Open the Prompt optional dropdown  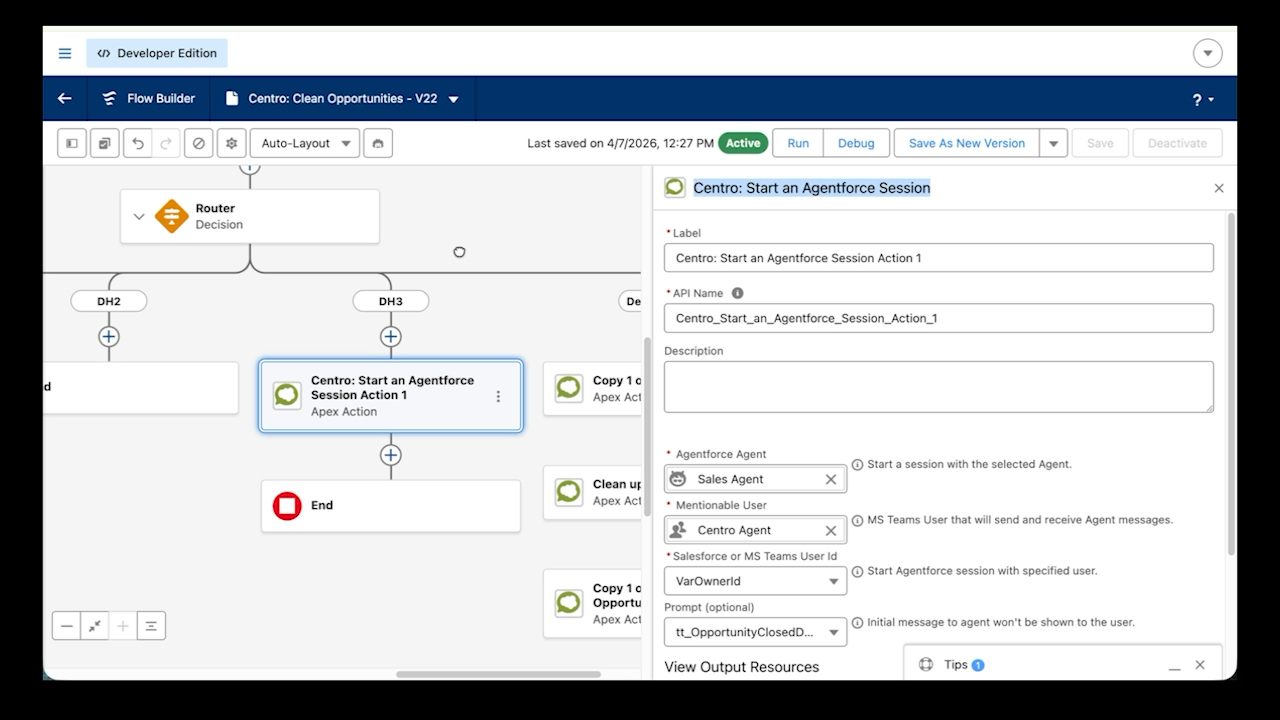point(755,632)
